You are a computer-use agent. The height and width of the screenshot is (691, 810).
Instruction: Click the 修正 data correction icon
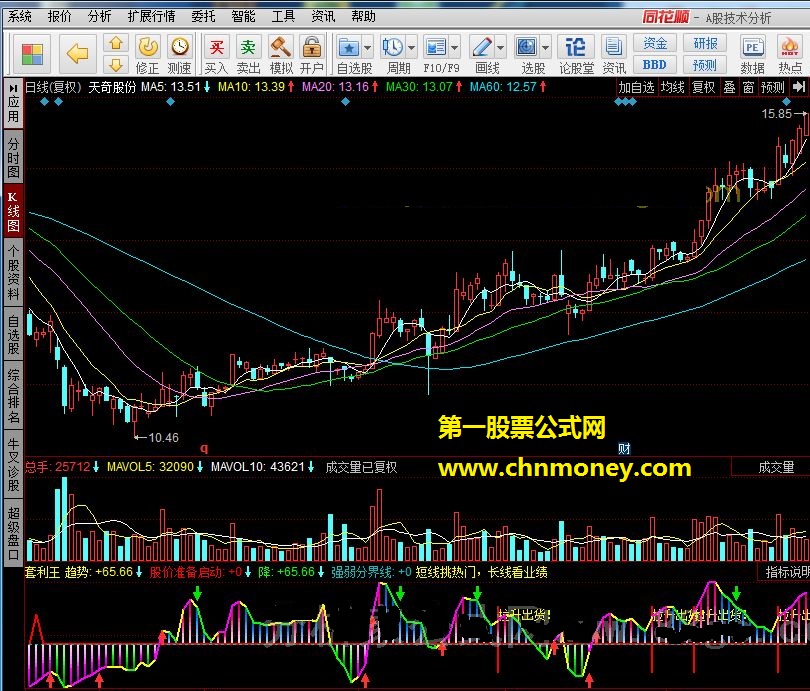(148, 54)
